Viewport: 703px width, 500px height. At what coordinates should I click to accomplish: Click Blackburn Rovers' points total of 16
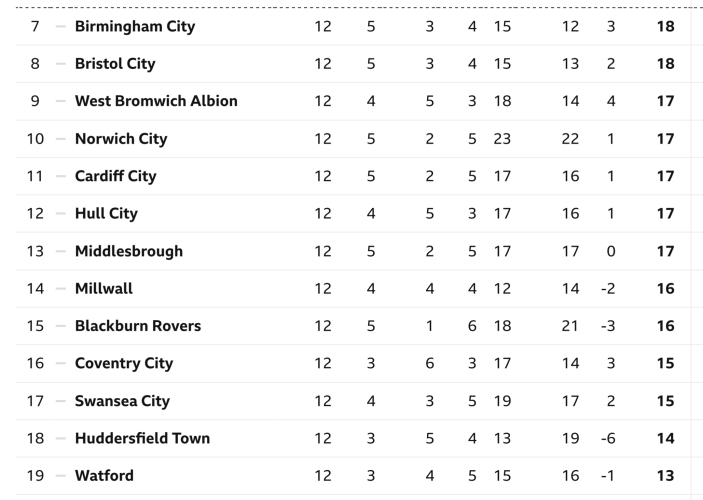tap(665, 326)
